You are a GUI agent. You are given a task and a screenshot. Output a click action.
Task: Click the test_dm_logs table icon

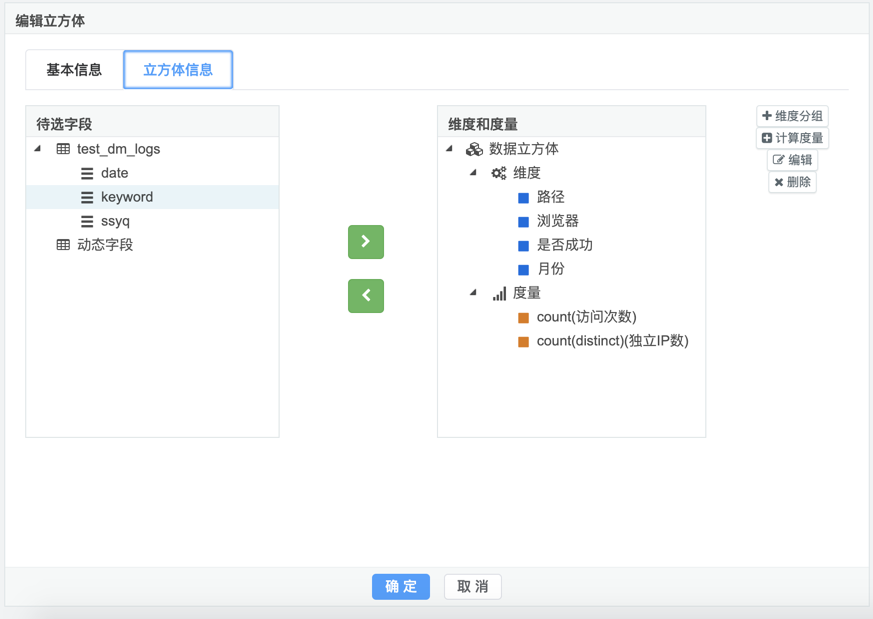tap(63, 149)
